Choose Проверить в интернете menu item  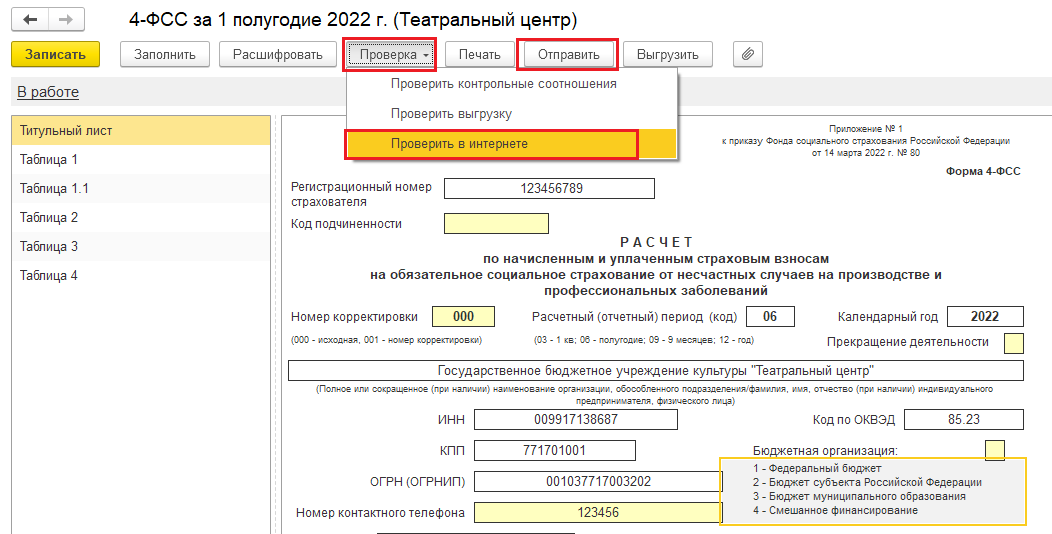511,144
